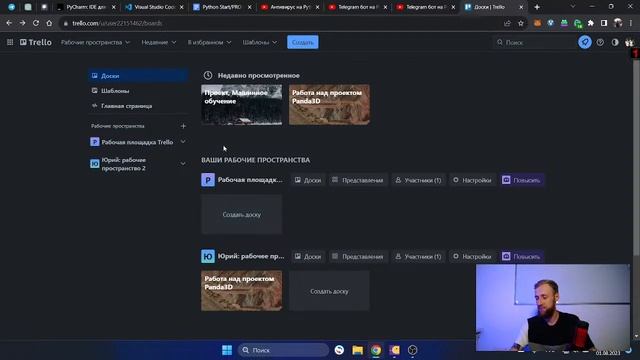The image size is (640, 360).
Task: Open Представления for Рабочая площадка workspace
Action: (x=358, y=180)
